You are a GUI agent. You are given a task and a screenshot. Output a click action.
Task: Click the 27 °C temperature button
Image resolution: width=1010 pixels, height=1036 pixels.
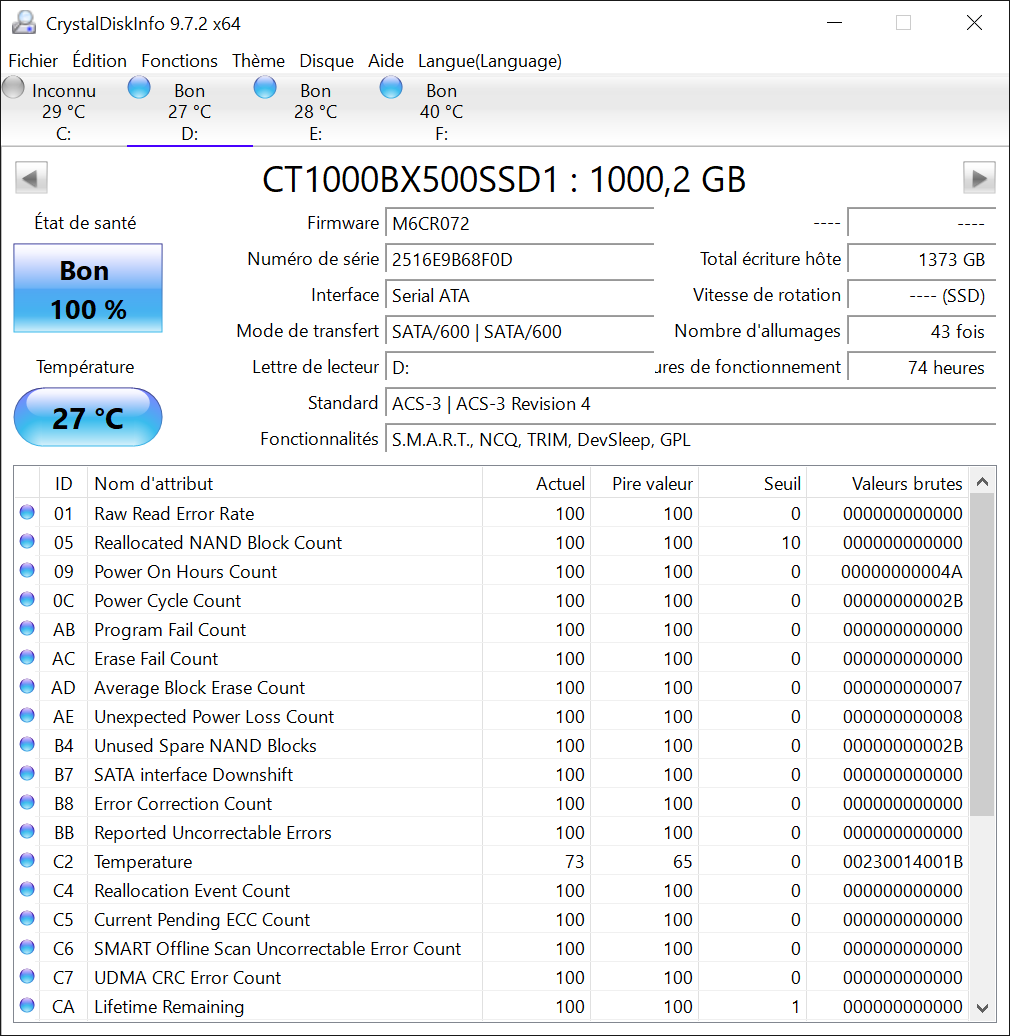88,418
